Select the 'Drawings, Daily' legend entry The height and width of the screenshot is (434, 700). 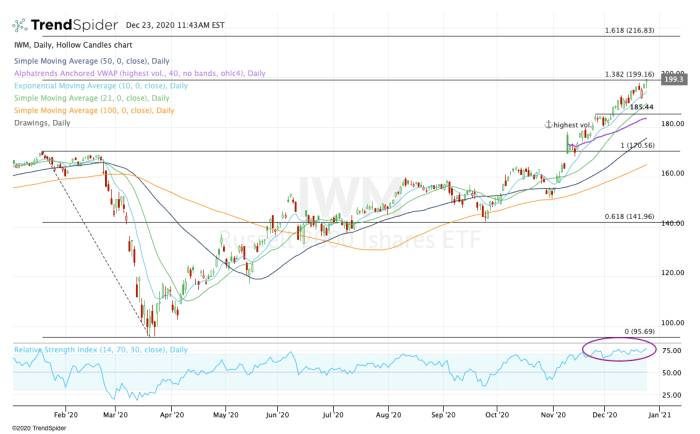pos(42,123)
